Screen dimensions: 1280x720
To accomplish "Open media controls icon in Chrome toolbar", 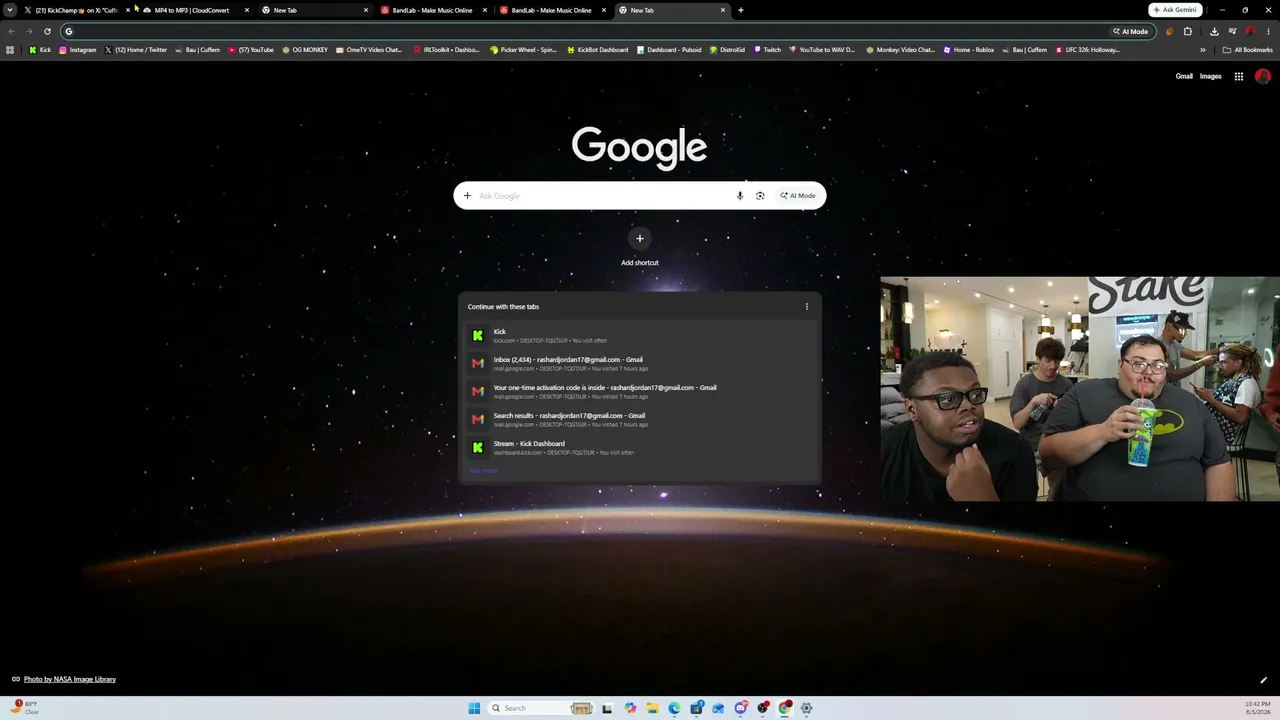I will 1232,31.
